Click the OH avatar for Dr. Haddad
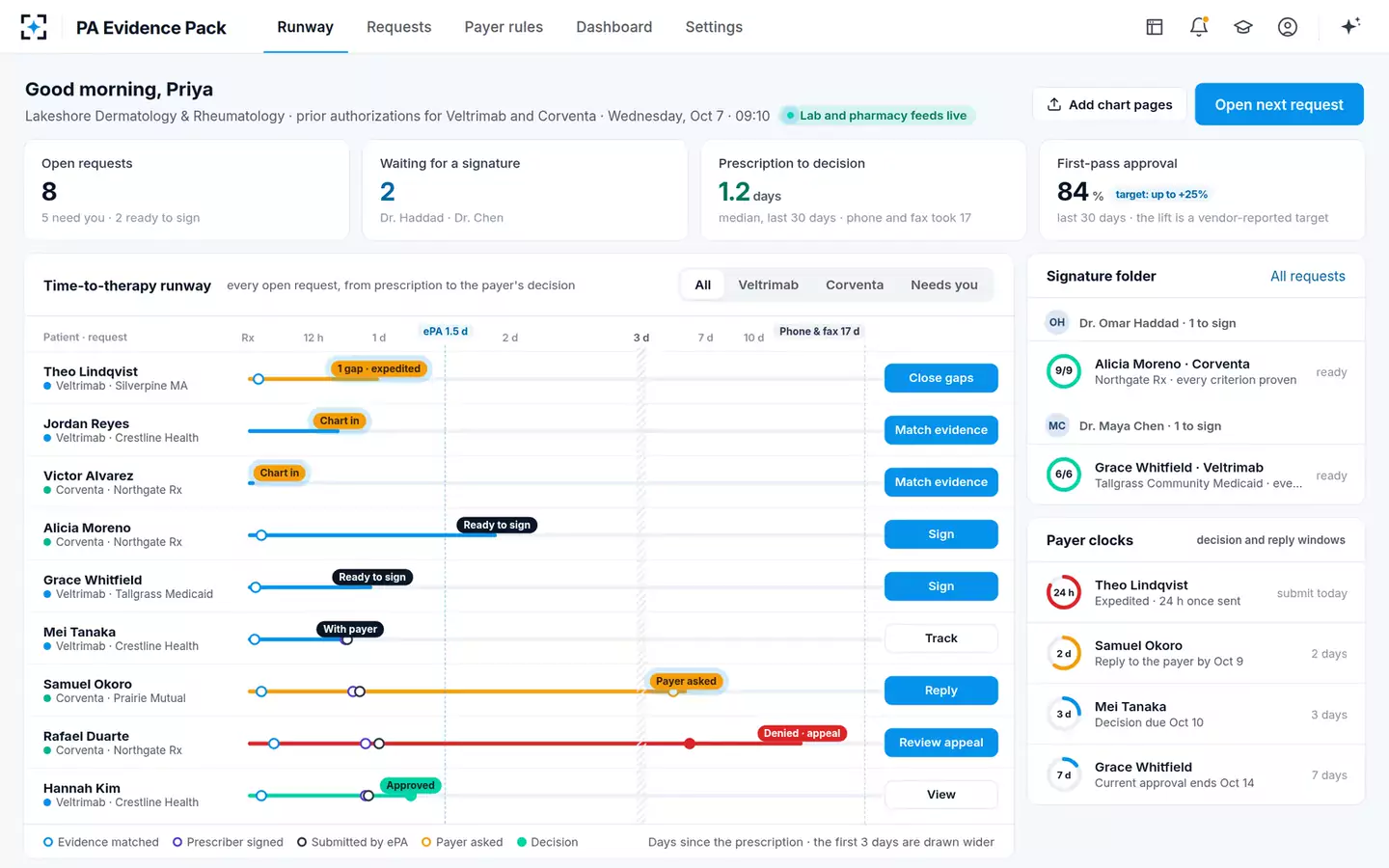 click(1057, 323)
